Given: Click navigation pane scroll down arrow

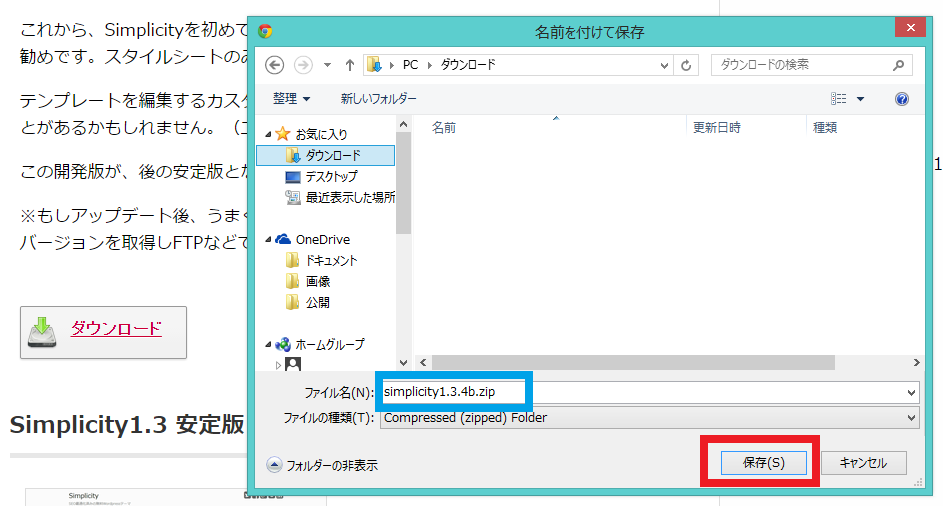Looking at the screenshot, I should [404, 363].
